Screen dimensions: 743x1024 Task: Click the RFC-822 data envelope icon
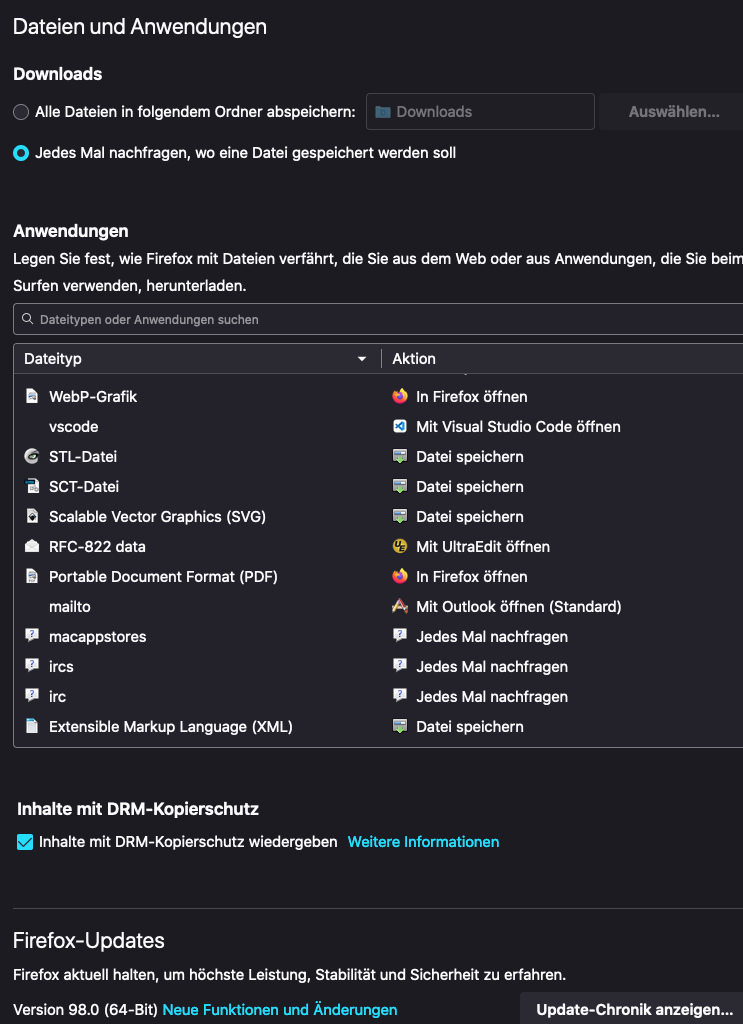click(31, 547)
